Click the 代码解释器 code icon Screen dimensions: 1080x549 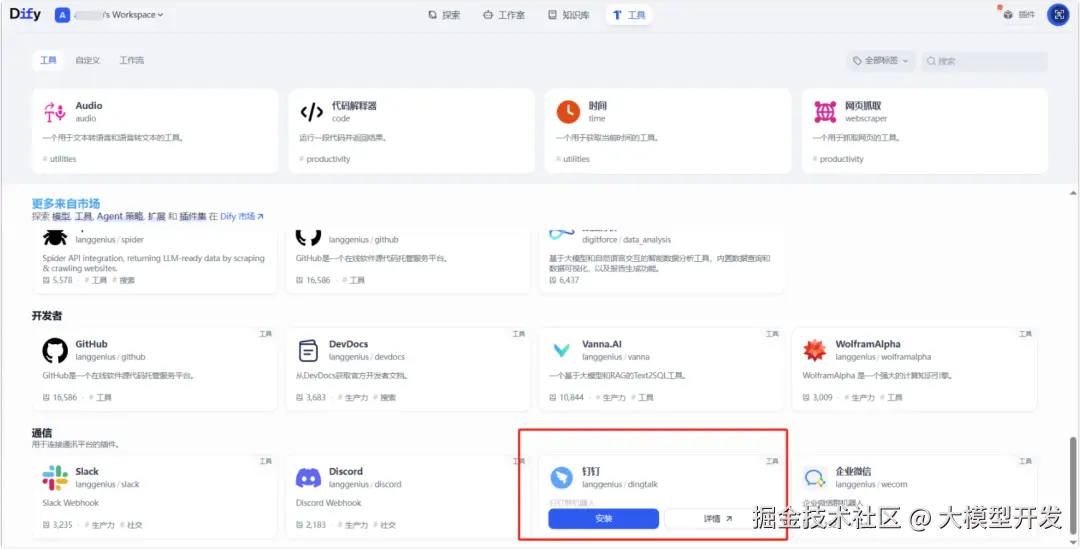coord(311,112)
